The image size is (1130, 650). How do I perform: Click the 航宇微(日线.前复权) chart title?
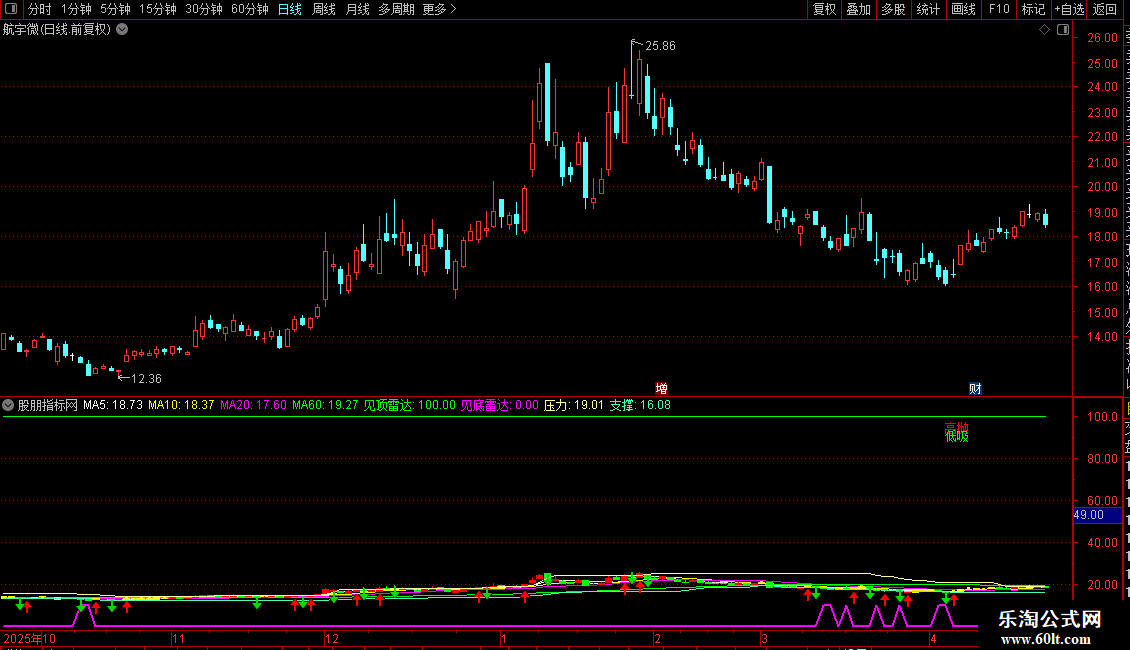[x=57, y=30]
